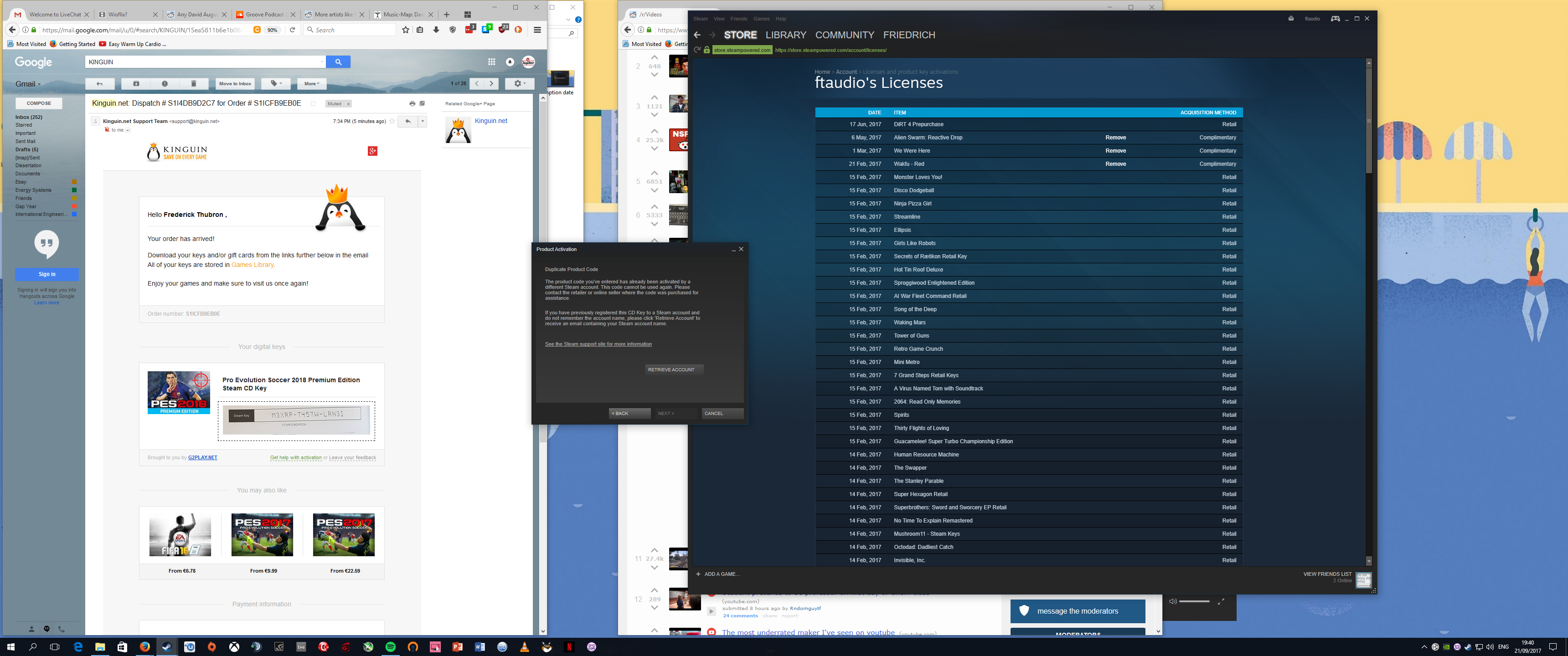Image resolution: width=1568 pixels, height=656 pixels.
Task: Reply to email using the arrow button
Action: pyautogui.click(x=408, y=121)
